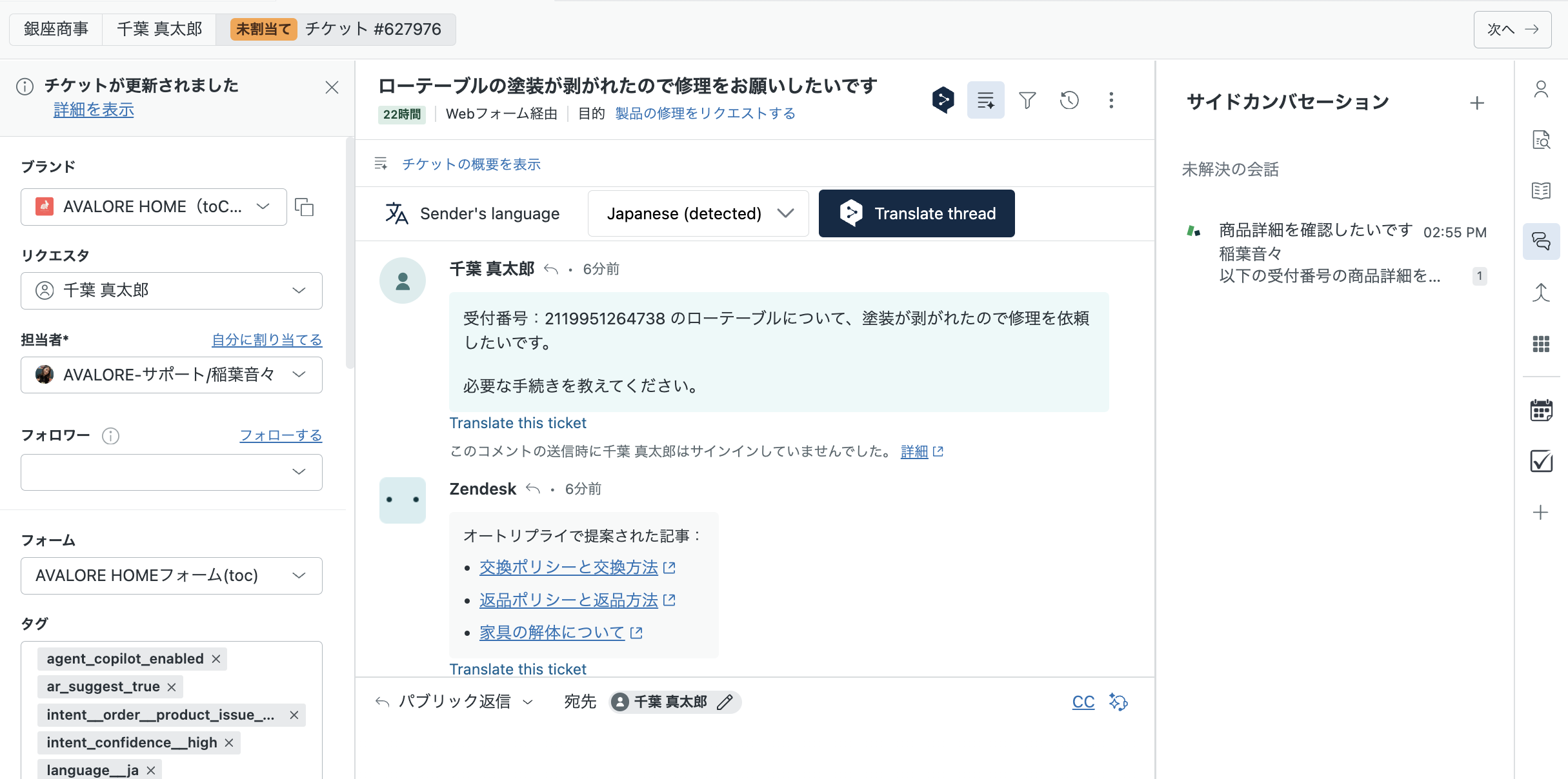
Task: Click Translate this ticket under Zendesk comment
Action: [x=518, y=669]
